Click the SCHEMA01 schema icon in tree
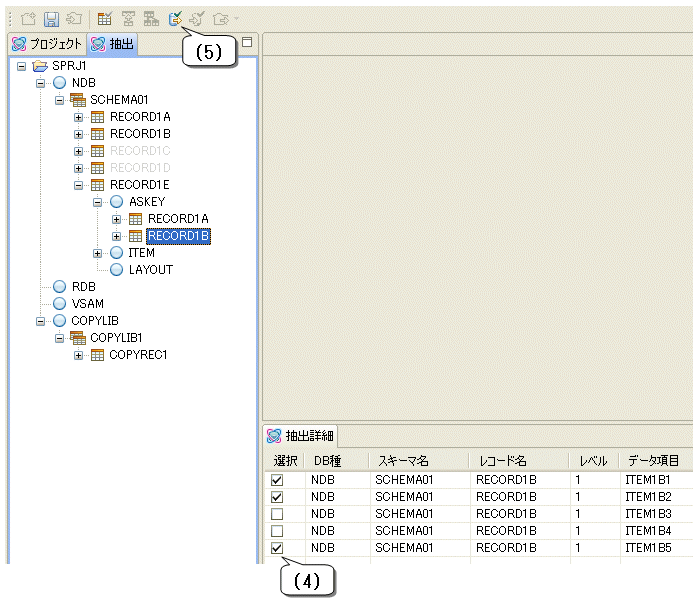700x603 pixels. click(78, 99)
